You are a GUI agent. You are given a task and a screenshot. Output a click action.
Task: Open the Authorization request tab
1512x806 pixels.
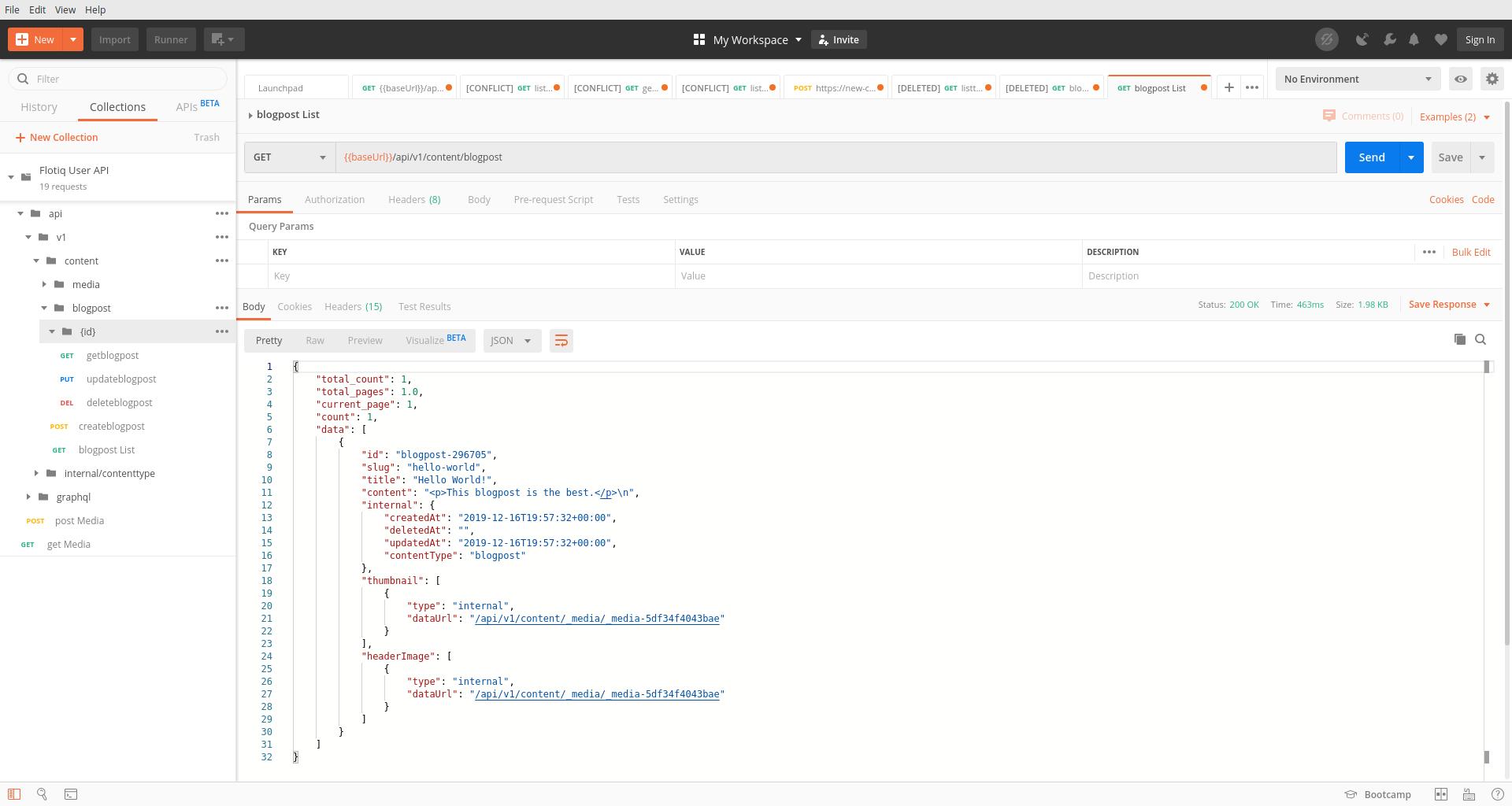coord(335,200)
